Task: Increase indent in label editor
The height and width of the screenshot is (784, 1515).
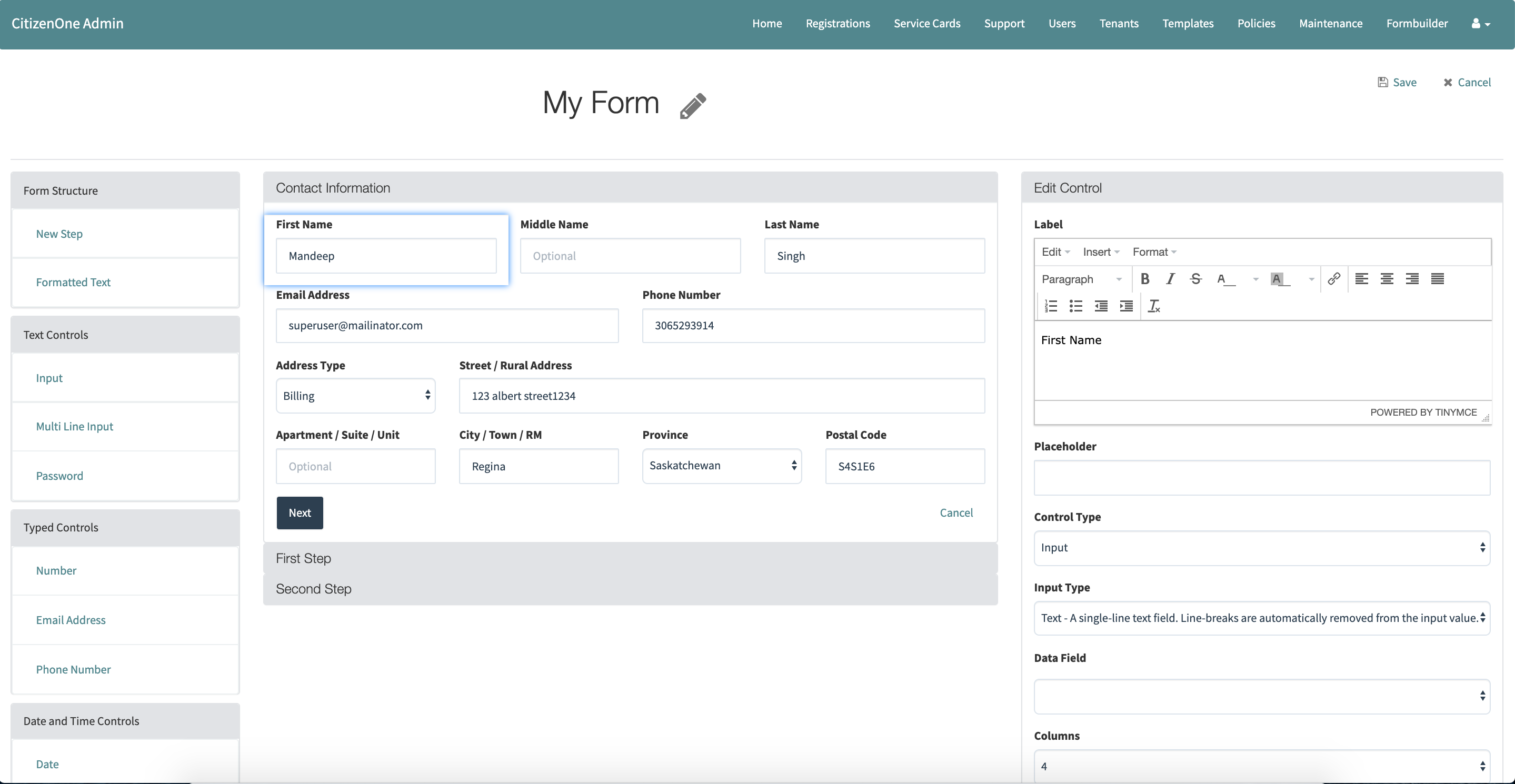Action: [1127, 306]
